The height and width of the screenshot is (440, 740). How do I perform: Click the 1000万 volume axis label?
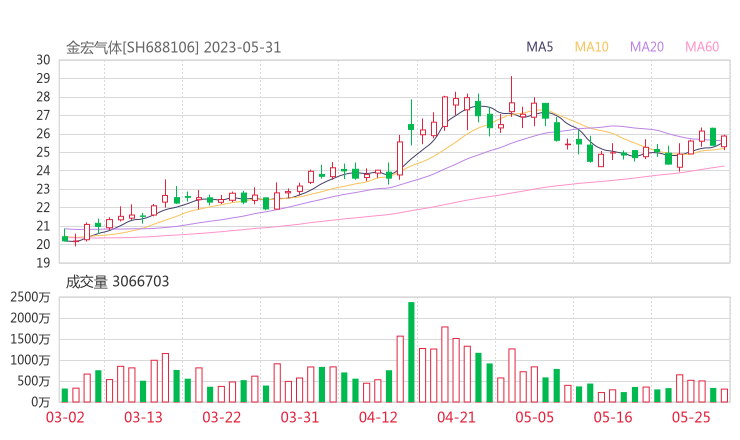click(x=30, y=360)
